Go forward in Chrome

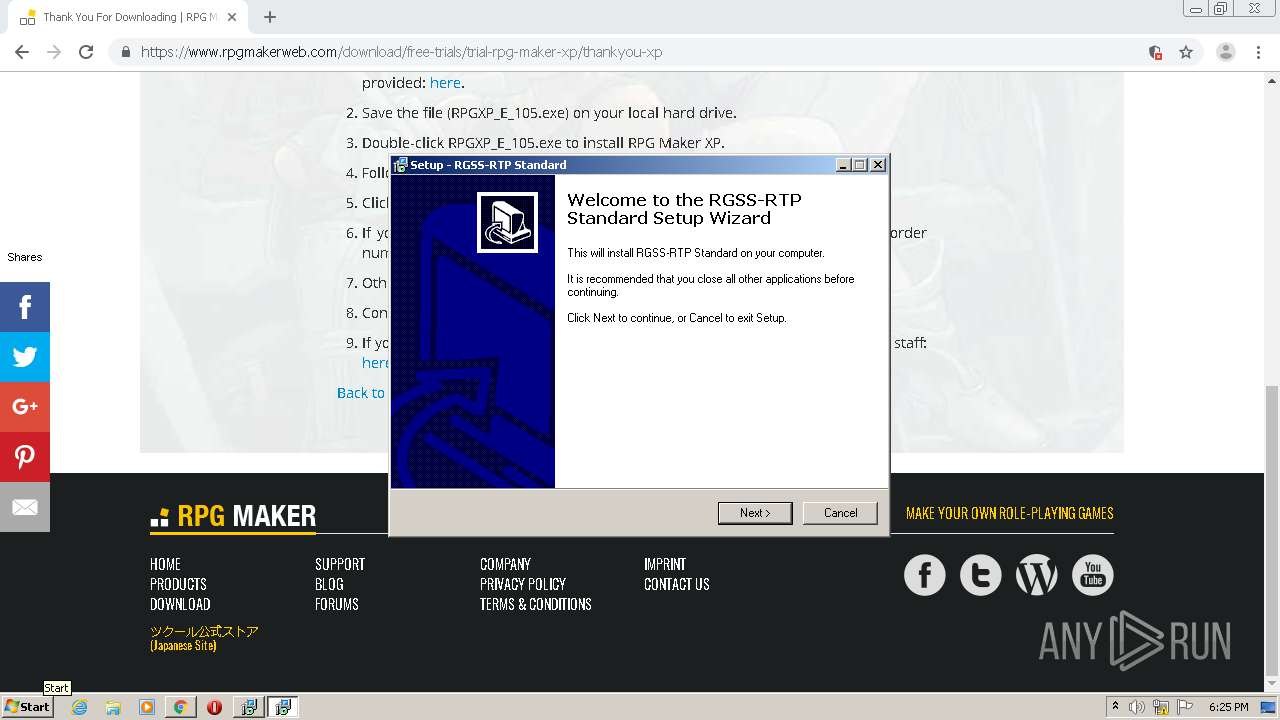(x=54, y=52)
